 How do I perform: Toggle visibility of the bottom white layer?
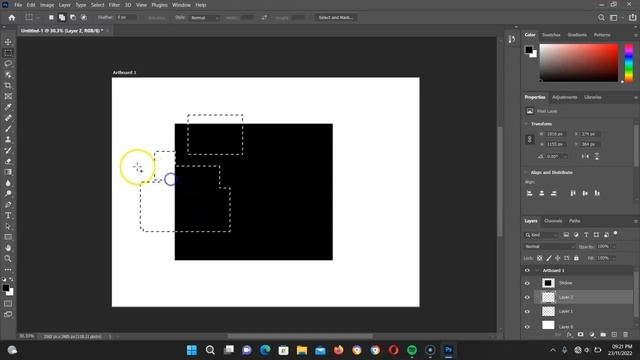527,326
